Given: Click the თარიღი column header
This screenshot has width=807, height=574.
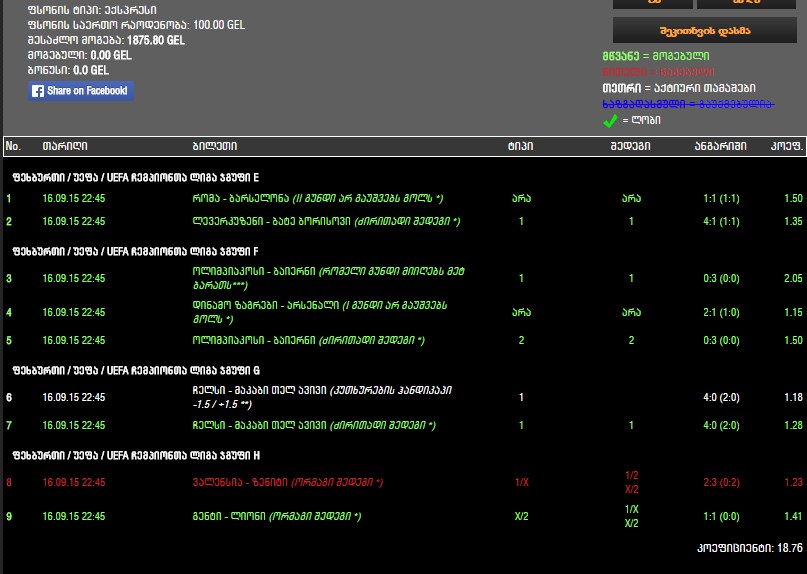Looking at the screenshot, I should pos(65,146).
